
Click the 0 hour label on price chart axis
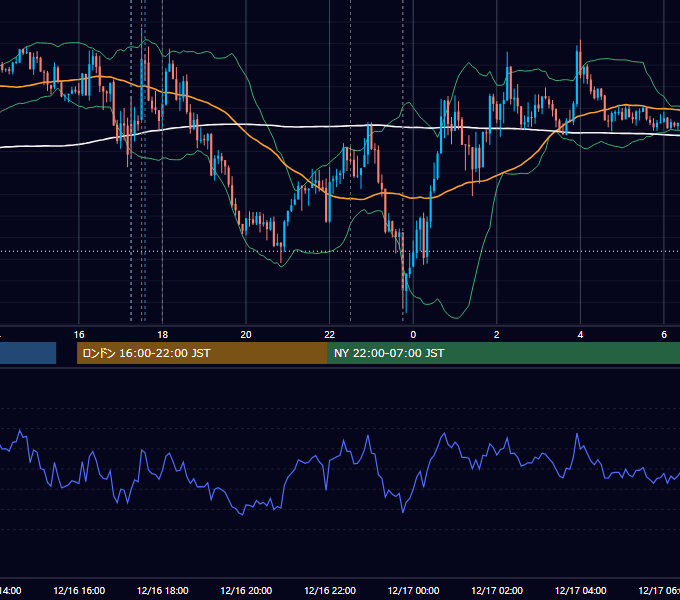tap(413, 335)
